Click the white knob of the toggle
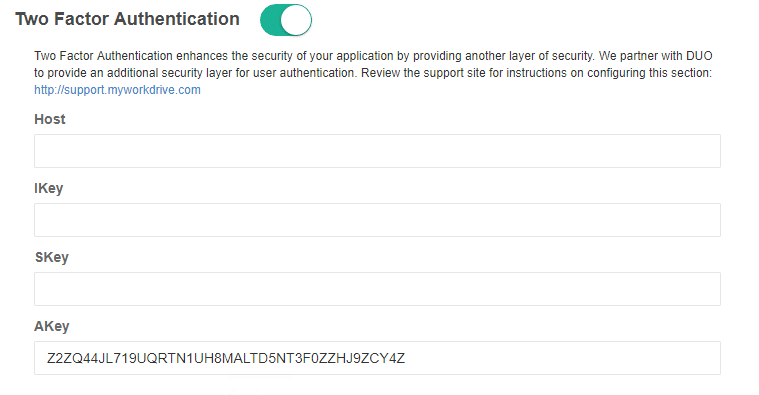 point(296,20)
